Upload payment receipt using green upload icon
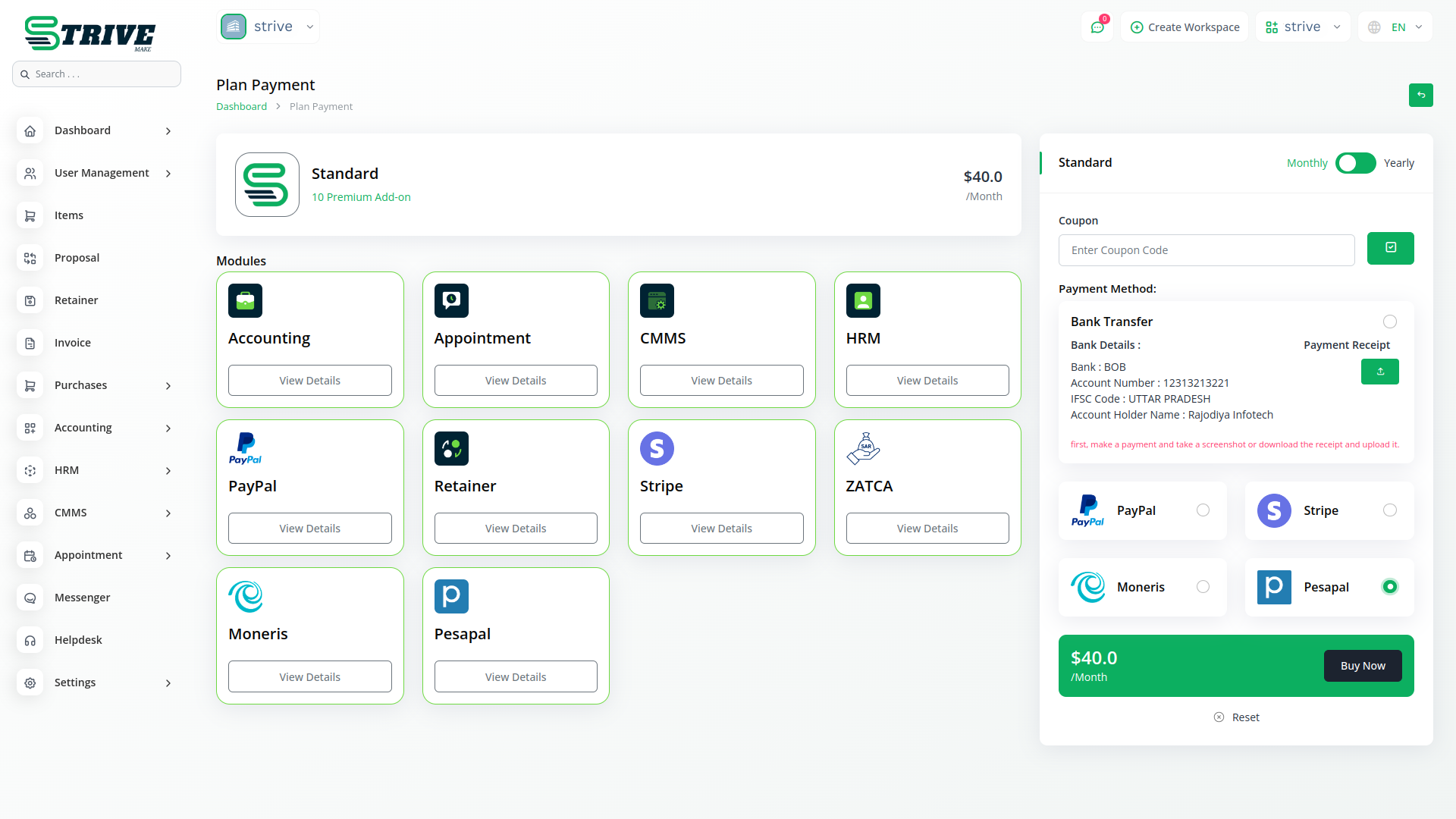The image size is (1456, 819). (1379, 372)
